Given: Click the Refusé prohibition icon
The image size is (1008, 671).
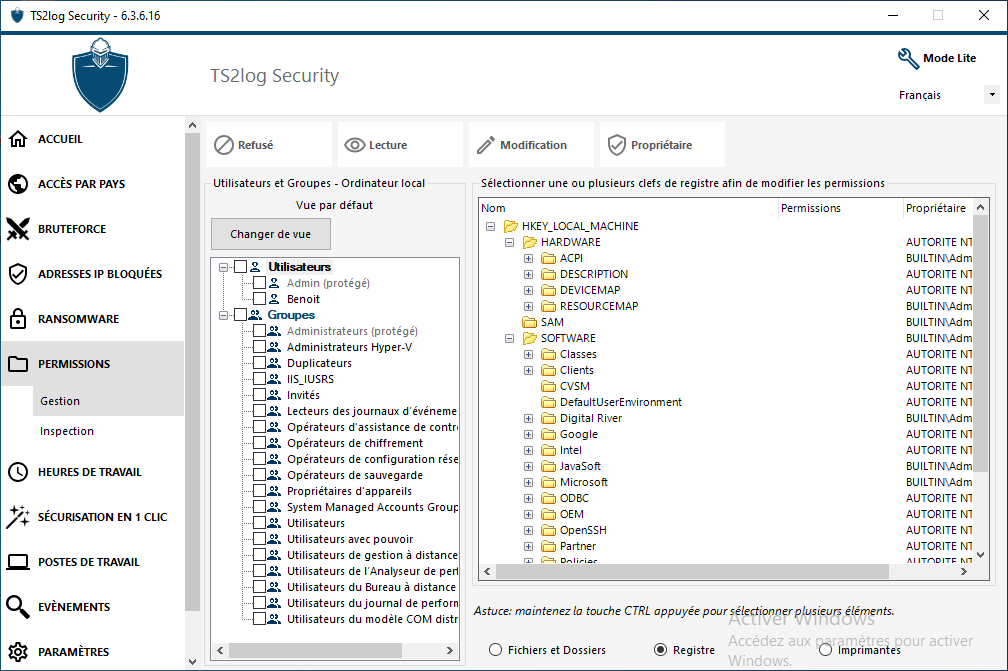Looking at the screenshot, I should [224, 145].
